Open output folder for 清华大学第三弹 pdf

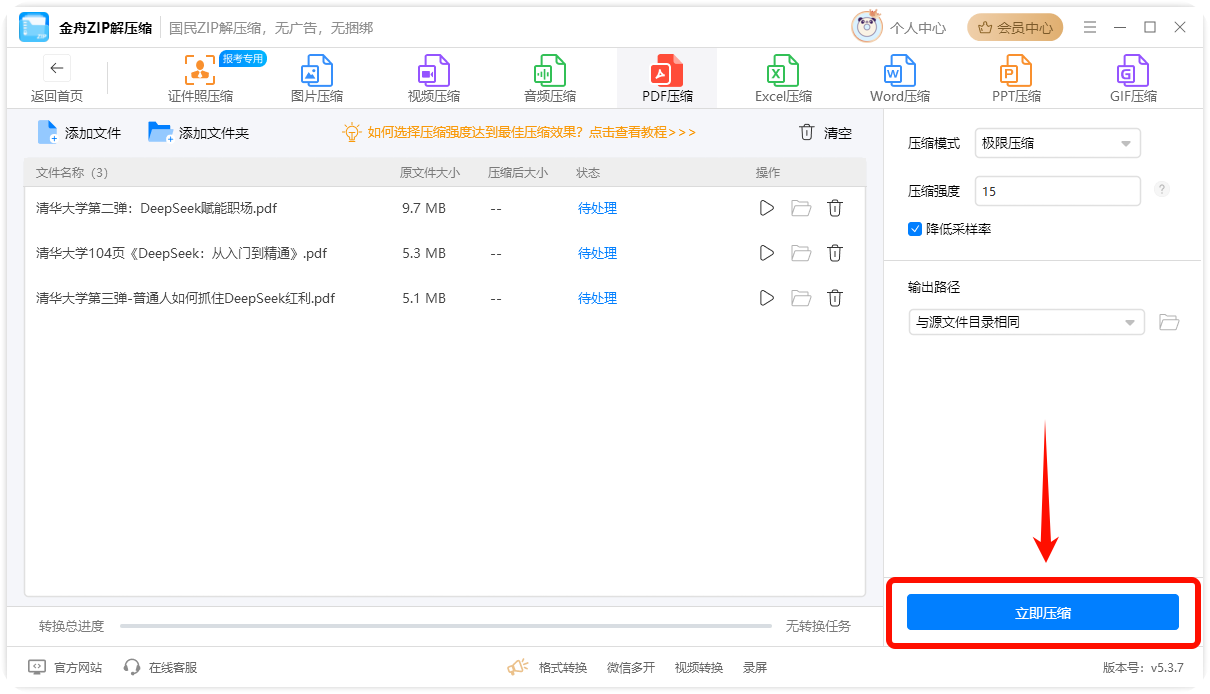pos(801,298)
